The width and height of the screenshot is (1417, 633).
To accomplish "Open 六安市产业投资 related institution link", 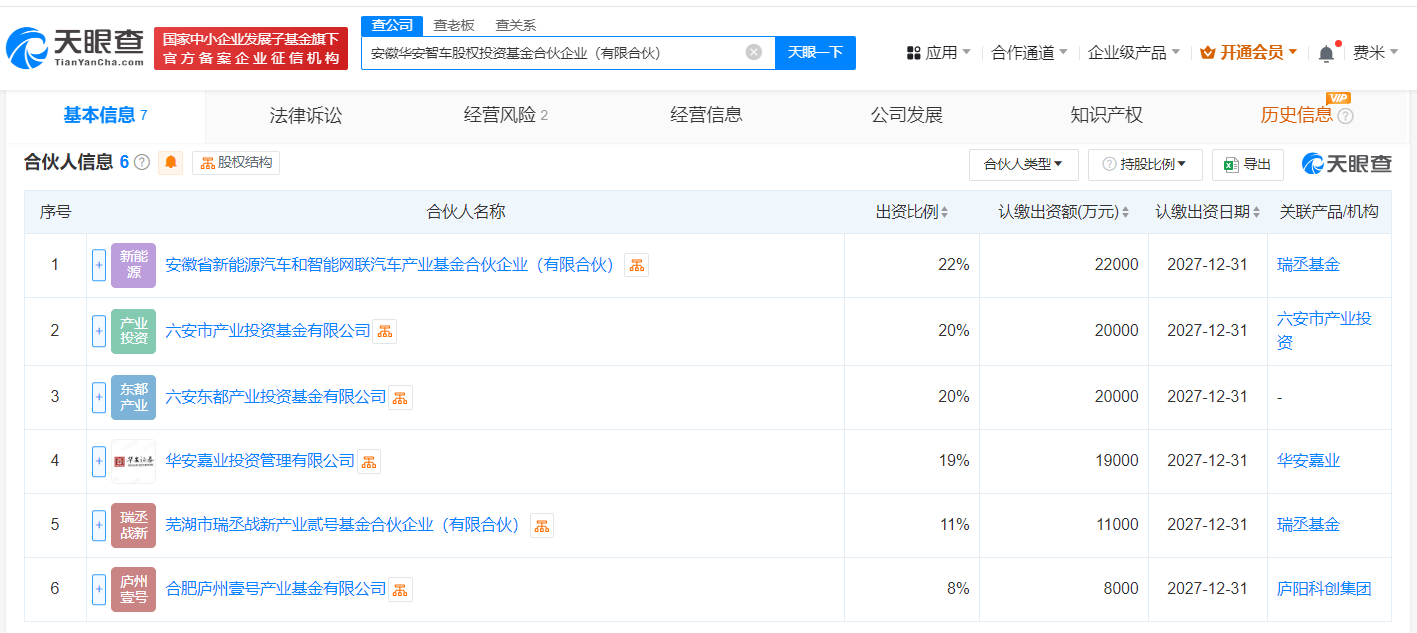I will click(x=1324, y=331).
